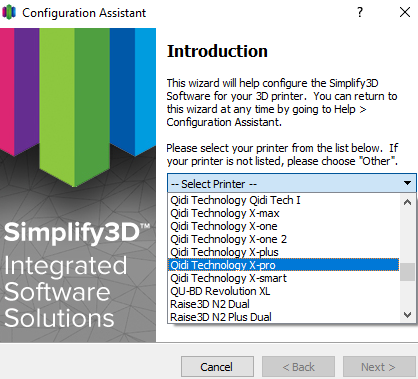Screen dimensions: 418x379
Task: Click the Next button
Action: coord(379,367)
